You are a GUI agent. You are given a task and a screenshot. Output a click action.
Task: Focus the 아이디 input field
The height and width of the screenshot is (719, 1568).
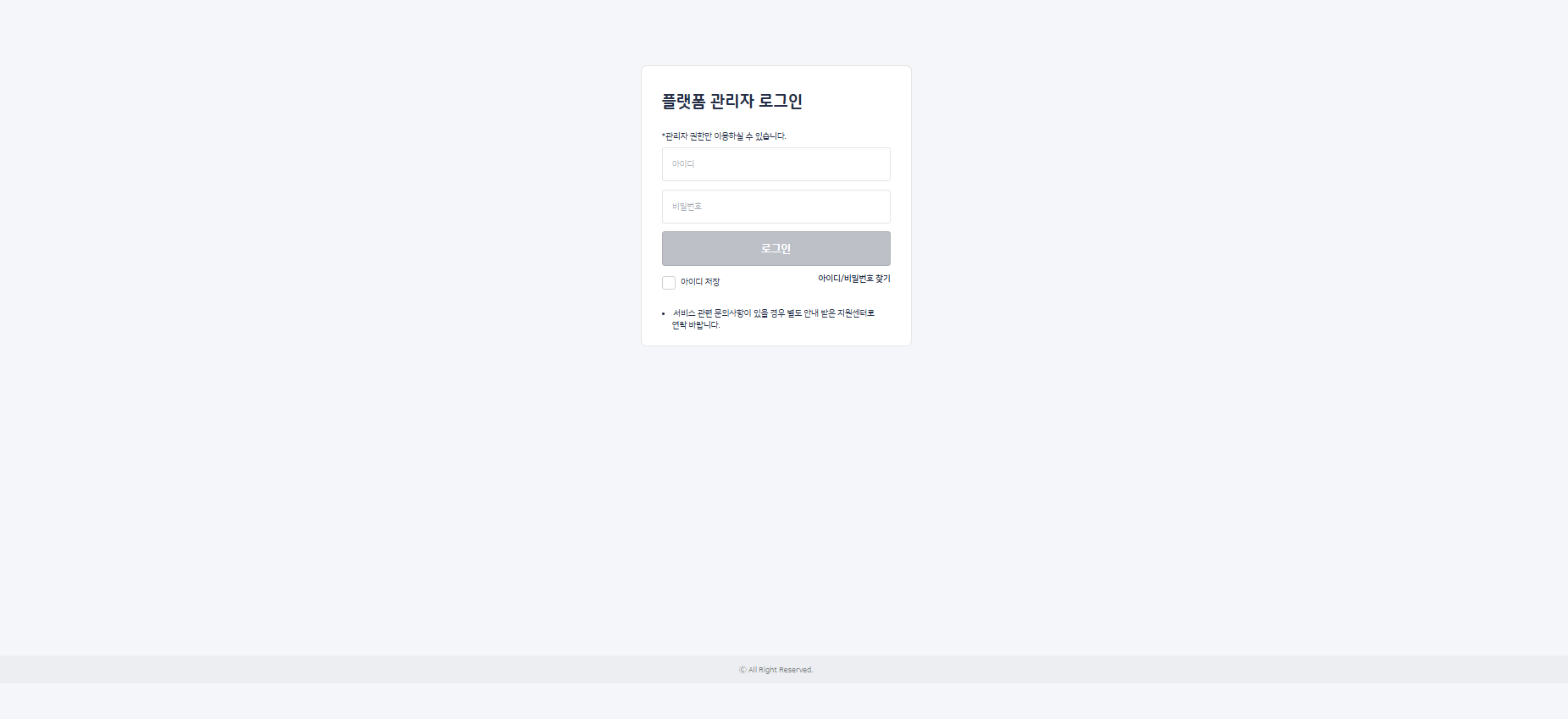(x=776, y=164)
